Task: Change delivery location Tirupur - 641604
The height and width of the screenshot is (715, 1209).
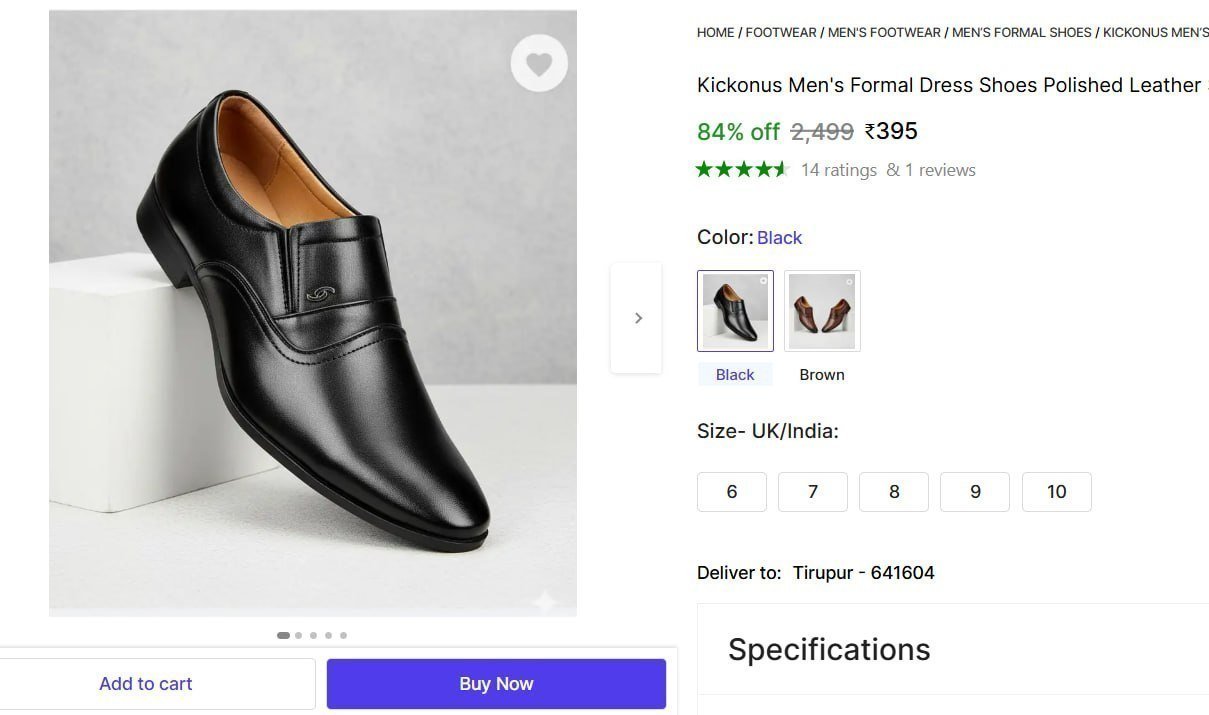Action: [x=864, y=573]
